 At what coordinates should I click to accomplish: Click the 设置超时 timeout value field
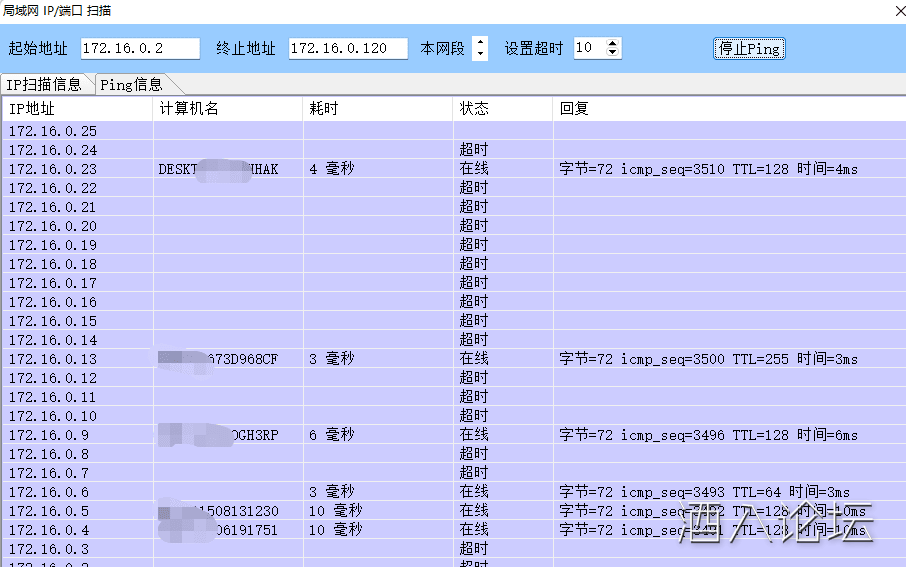(589, 48)
